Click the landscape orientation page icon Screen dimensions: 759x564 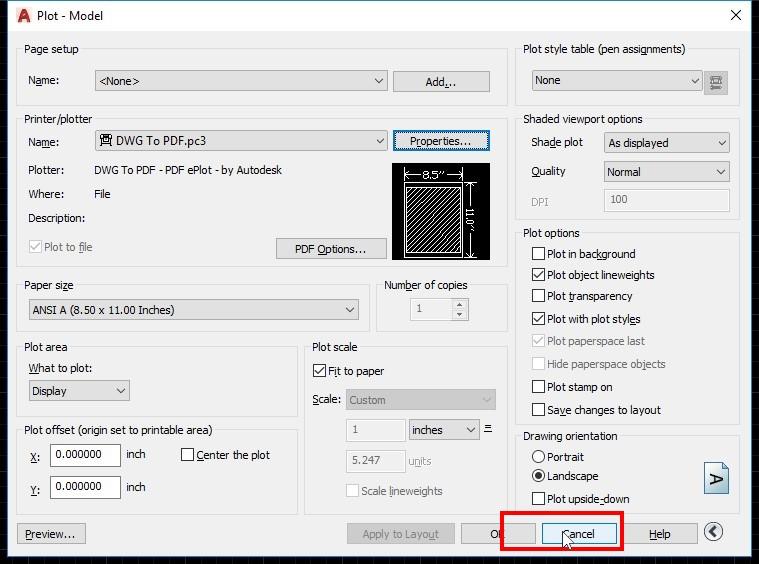click(x=716, y=478)
